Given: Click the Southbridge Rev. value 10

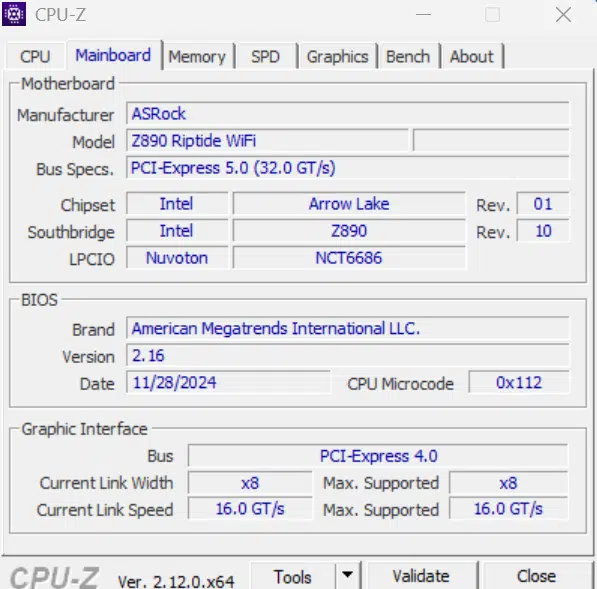Looking at the screenshot, I should click(543, 231).
